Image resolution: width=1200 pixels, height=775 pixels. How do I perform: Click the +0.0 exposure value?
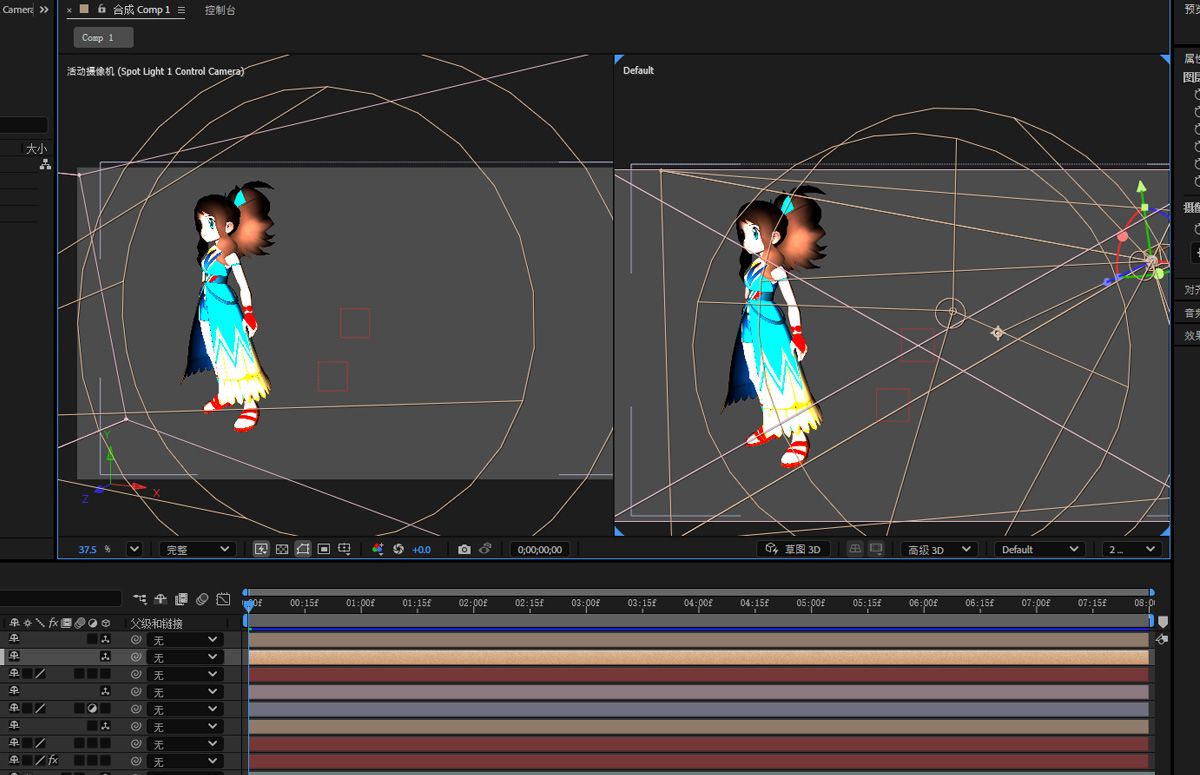[x=421, y=549]
